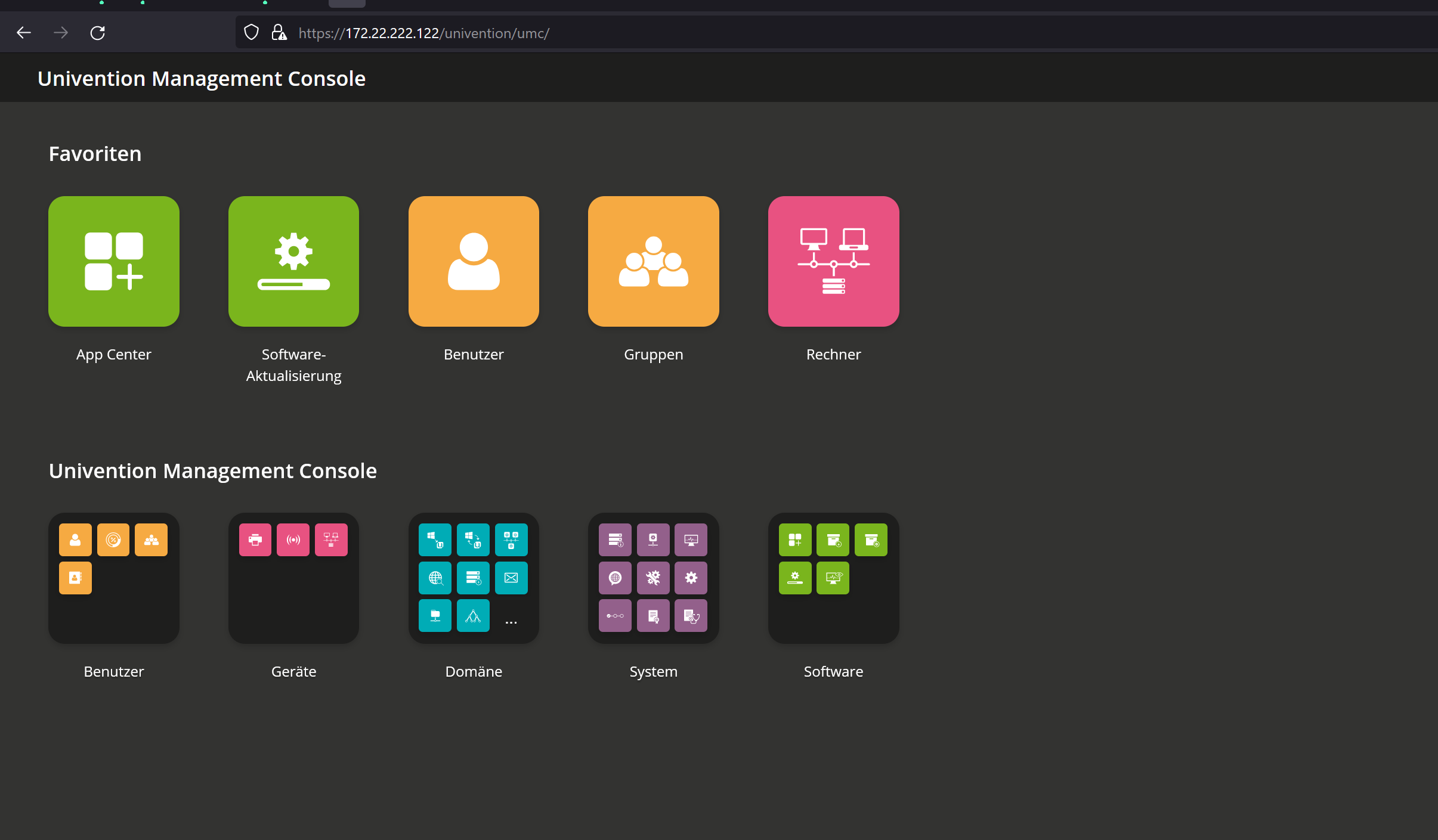Click the 'Rechner' label text
1438x840 pixels.
[x=834, y=355]
